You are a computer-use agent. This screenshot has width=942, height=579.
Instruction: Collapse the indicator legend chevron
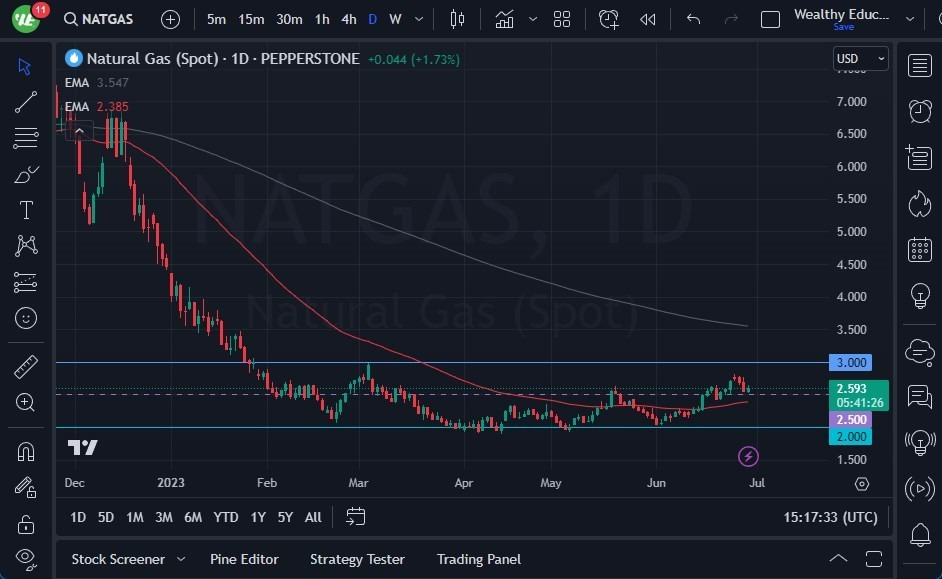(x=79, y=130)
